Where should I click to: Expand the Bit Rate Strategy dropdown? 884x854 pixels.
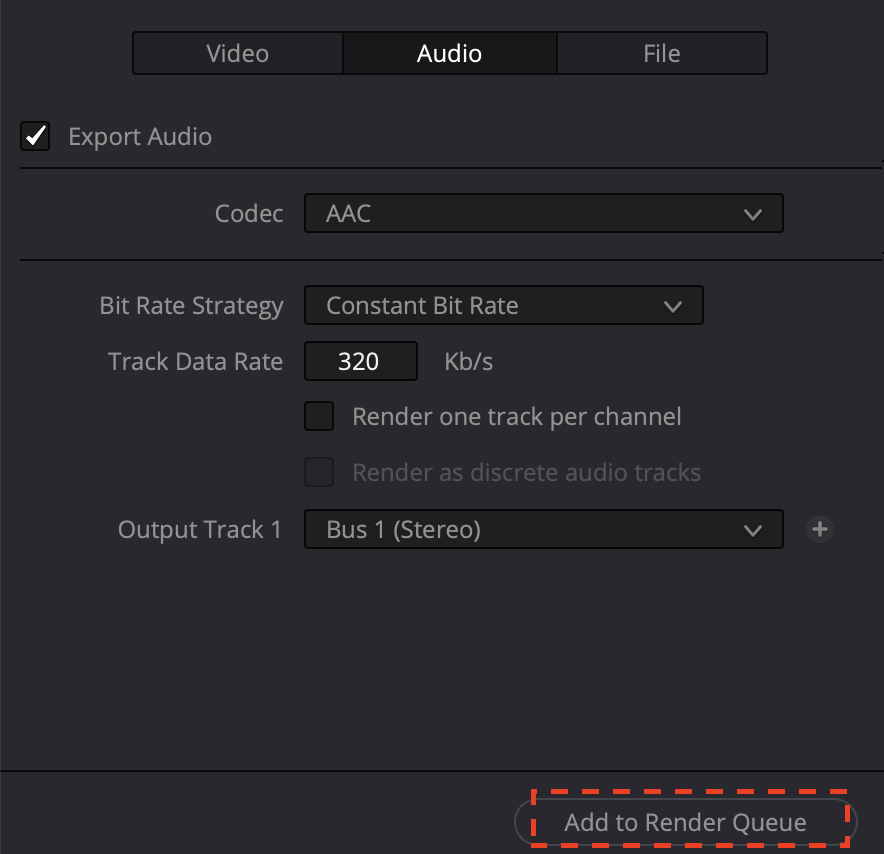502,306
